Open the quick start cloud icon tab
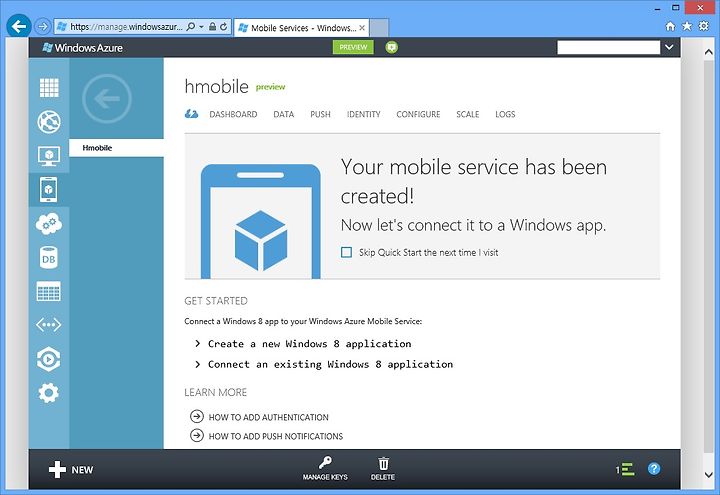This screenshot has width=720, height=495. click(191, 114)
